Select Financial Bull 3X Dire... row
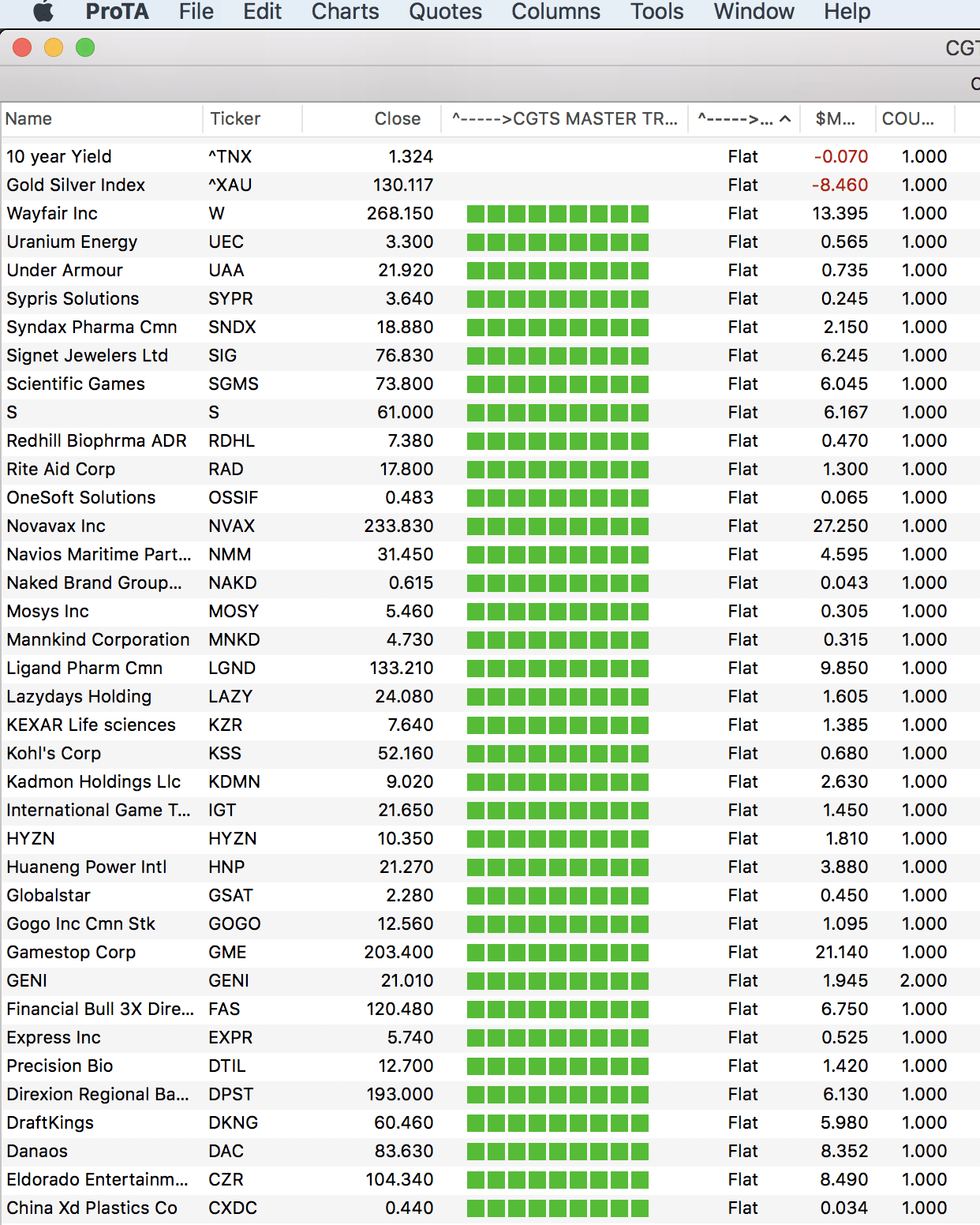 pos(490,1010)
